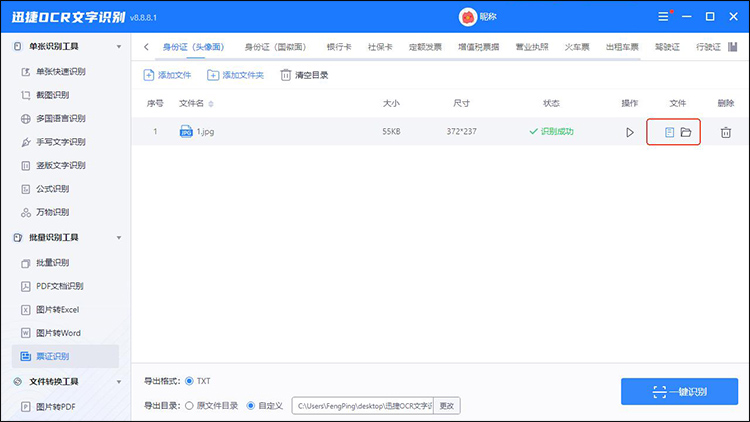This screenshot has width=750, height=422.
Task: Open output folder icon for 1.jpg
Action: tap(686, 132)
